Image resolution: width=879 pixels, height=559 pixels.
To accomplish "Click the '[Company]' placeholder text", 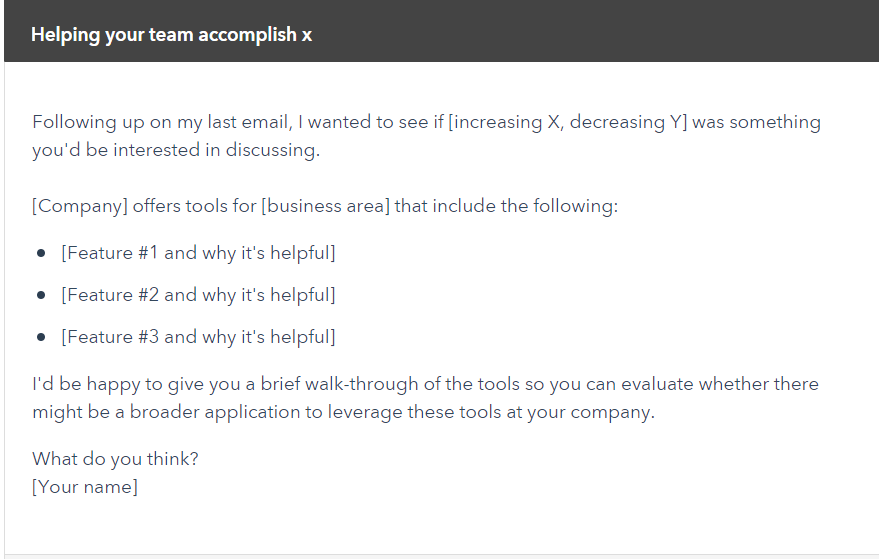I will pos(80,206).
